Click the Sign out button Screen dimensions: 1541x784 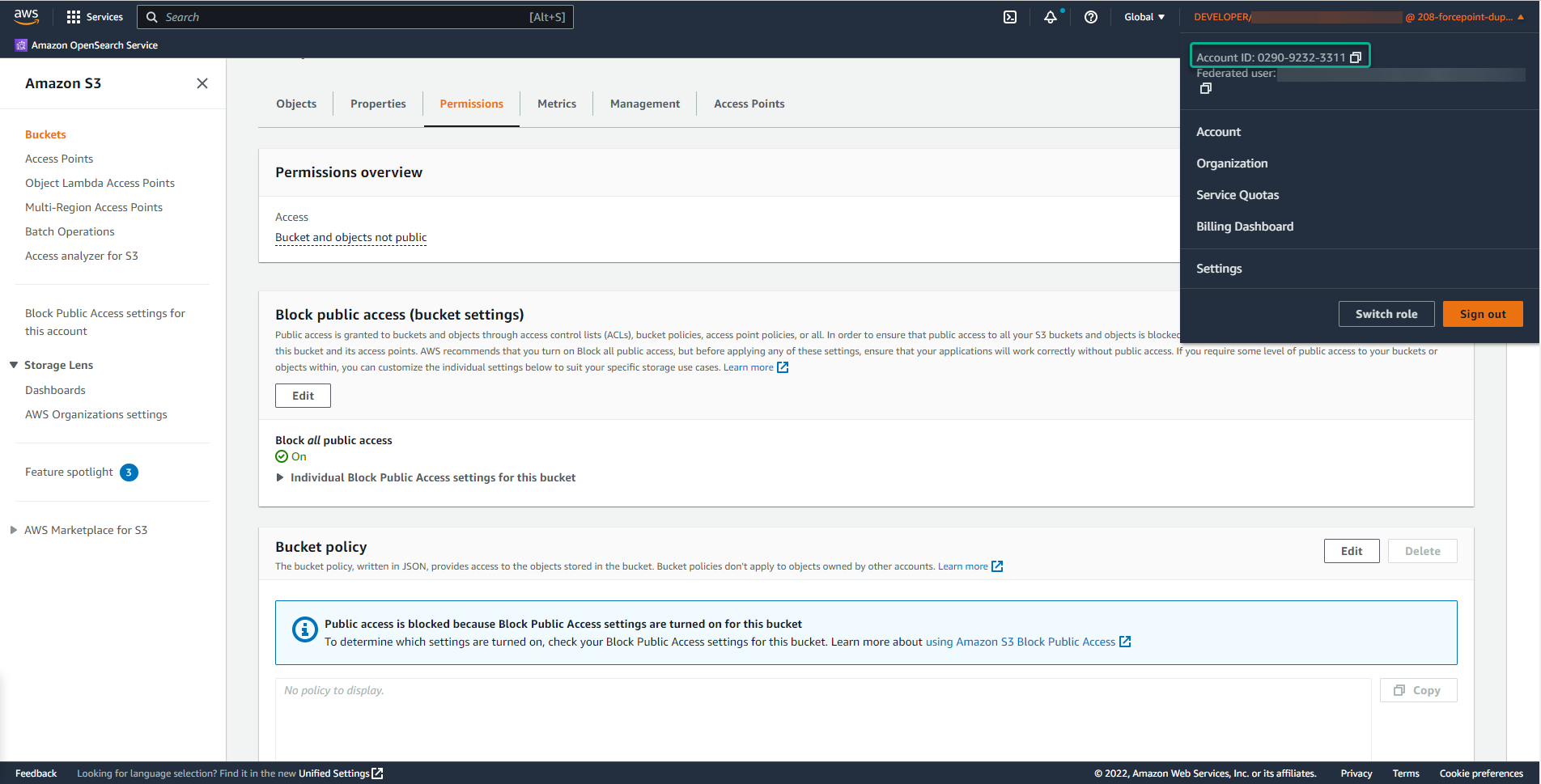pos(1482,314)
